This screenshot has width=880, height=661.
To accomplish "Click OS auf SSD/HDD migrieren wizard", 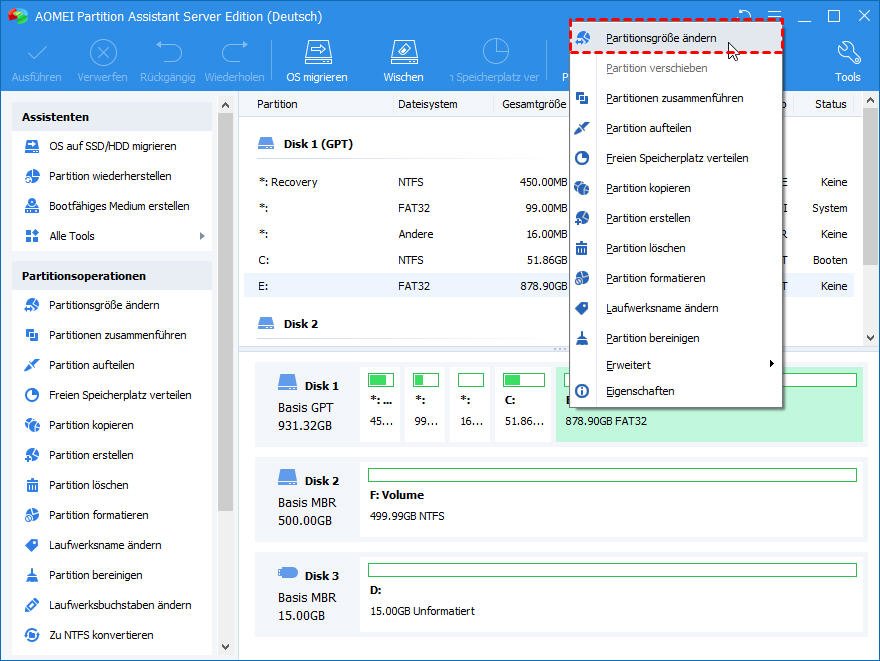I will pos(112,146).
